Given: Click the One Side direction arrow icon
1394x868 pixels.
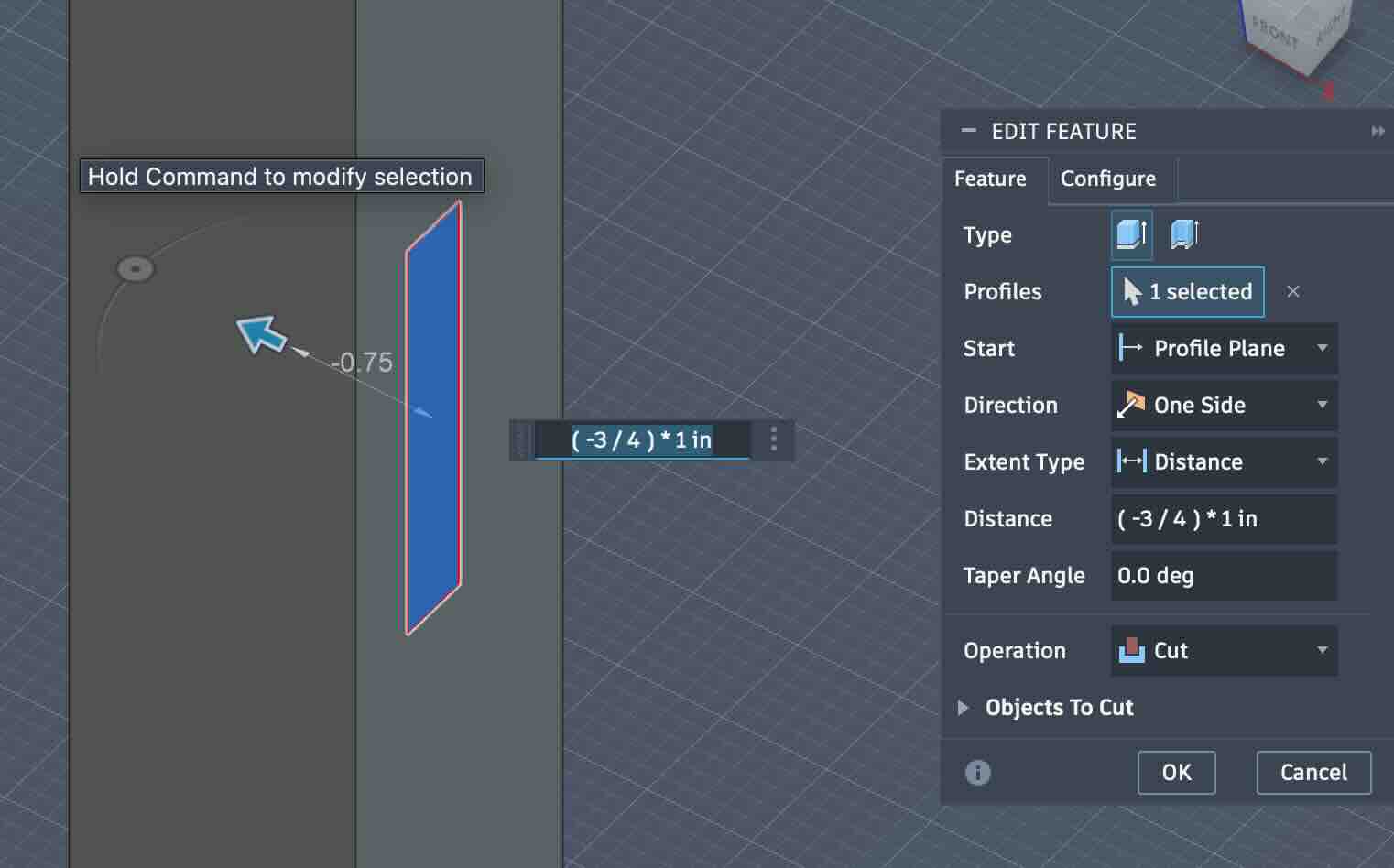Looking at the screenshot, I should click(x=1133, y=405).
